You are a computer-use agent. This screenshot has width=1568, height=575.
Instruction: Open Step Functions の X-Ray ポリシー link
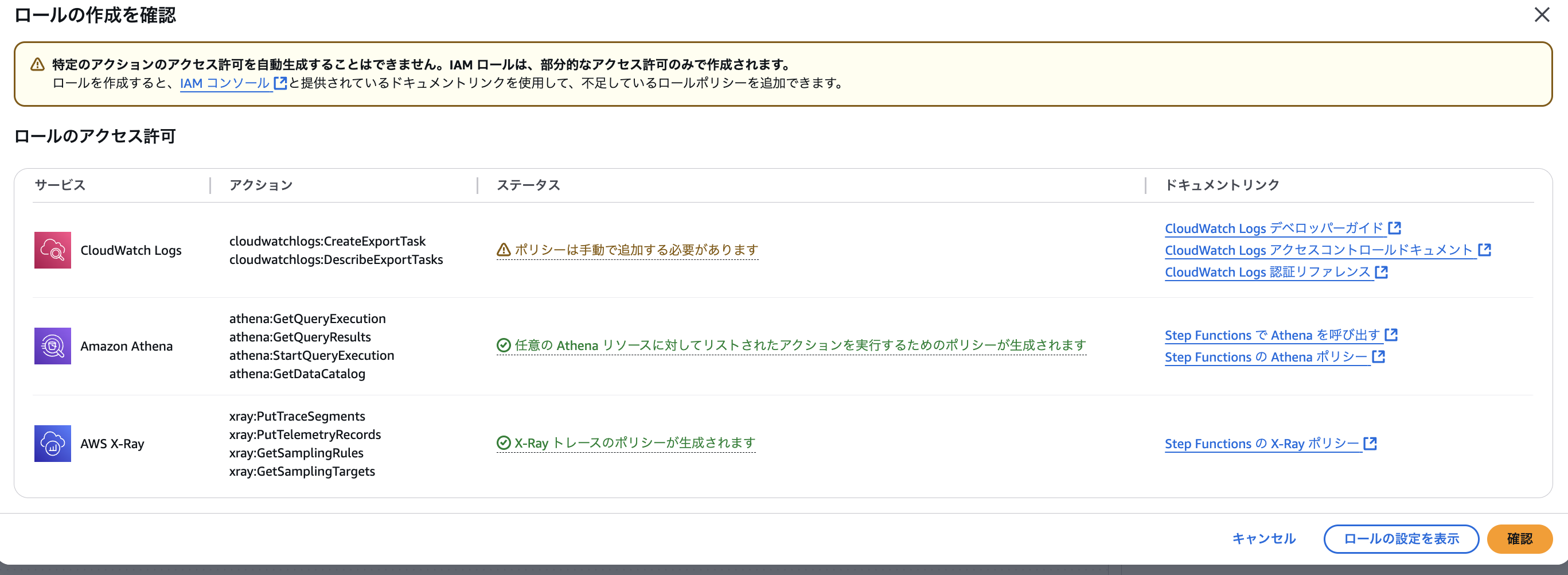1262,444
